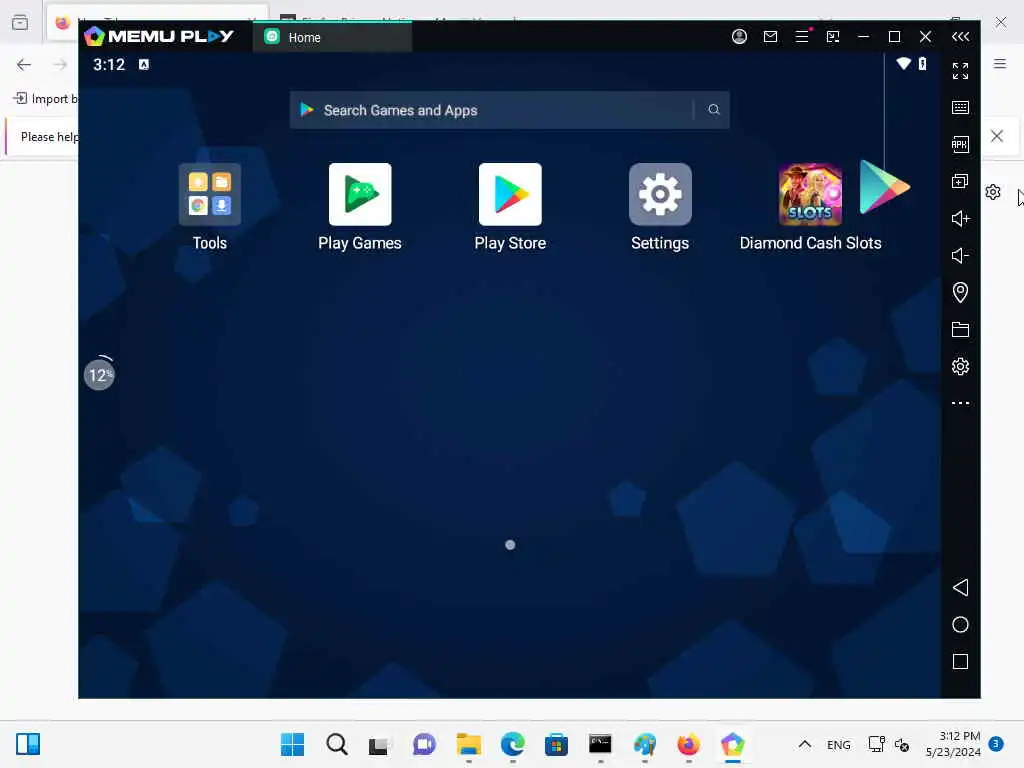Click the MEmu mini-window mode icon
1024x768 pixels.
[x=833, y=37]
